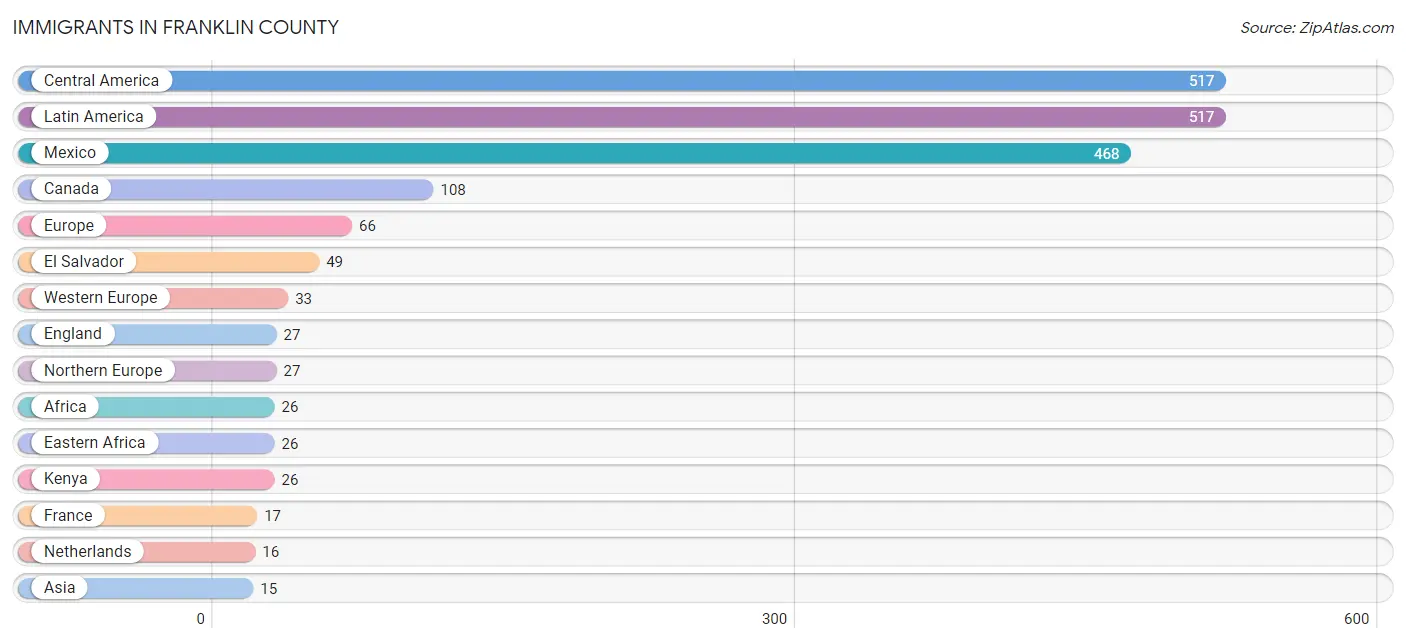Click the England bar label
The image size is (1406, 643).
point(73,334)
